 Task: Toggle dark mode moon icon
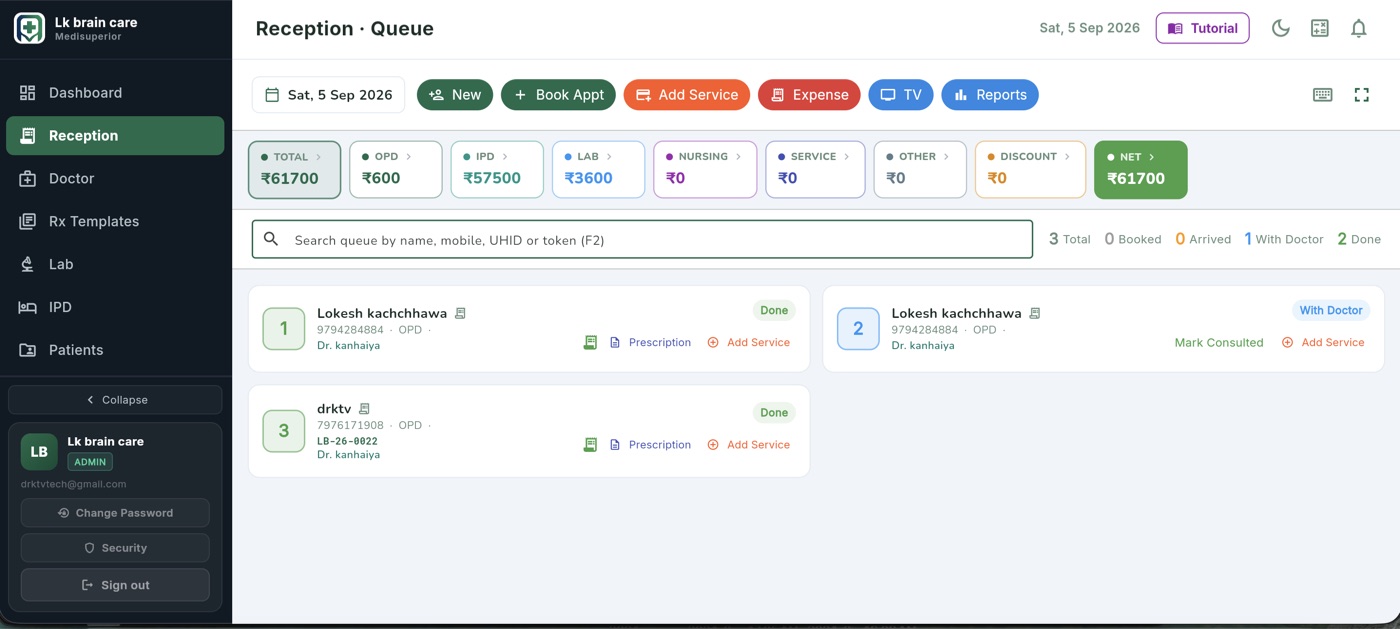1280,28
